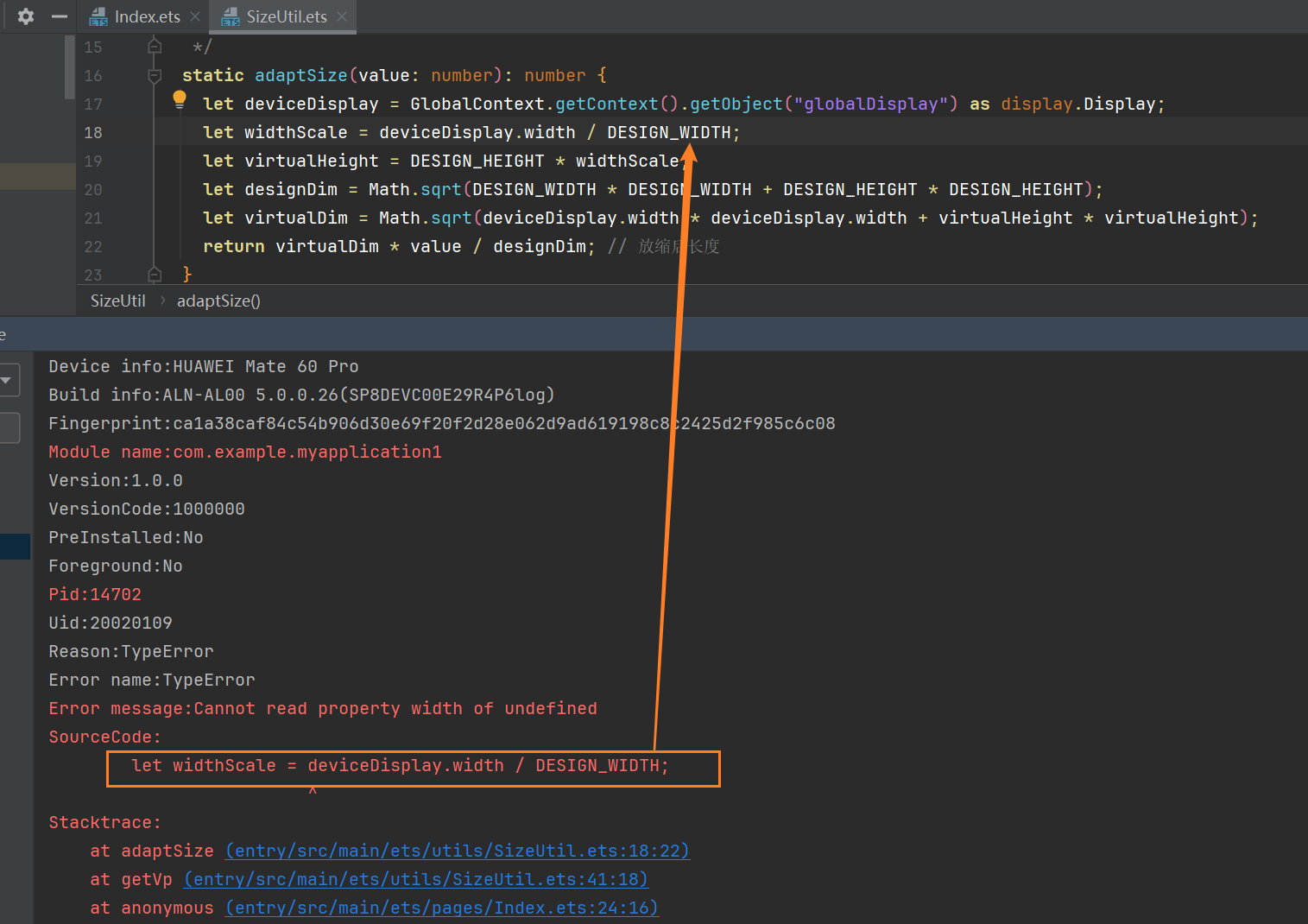Open the settings gear icon

pos(26,16)
